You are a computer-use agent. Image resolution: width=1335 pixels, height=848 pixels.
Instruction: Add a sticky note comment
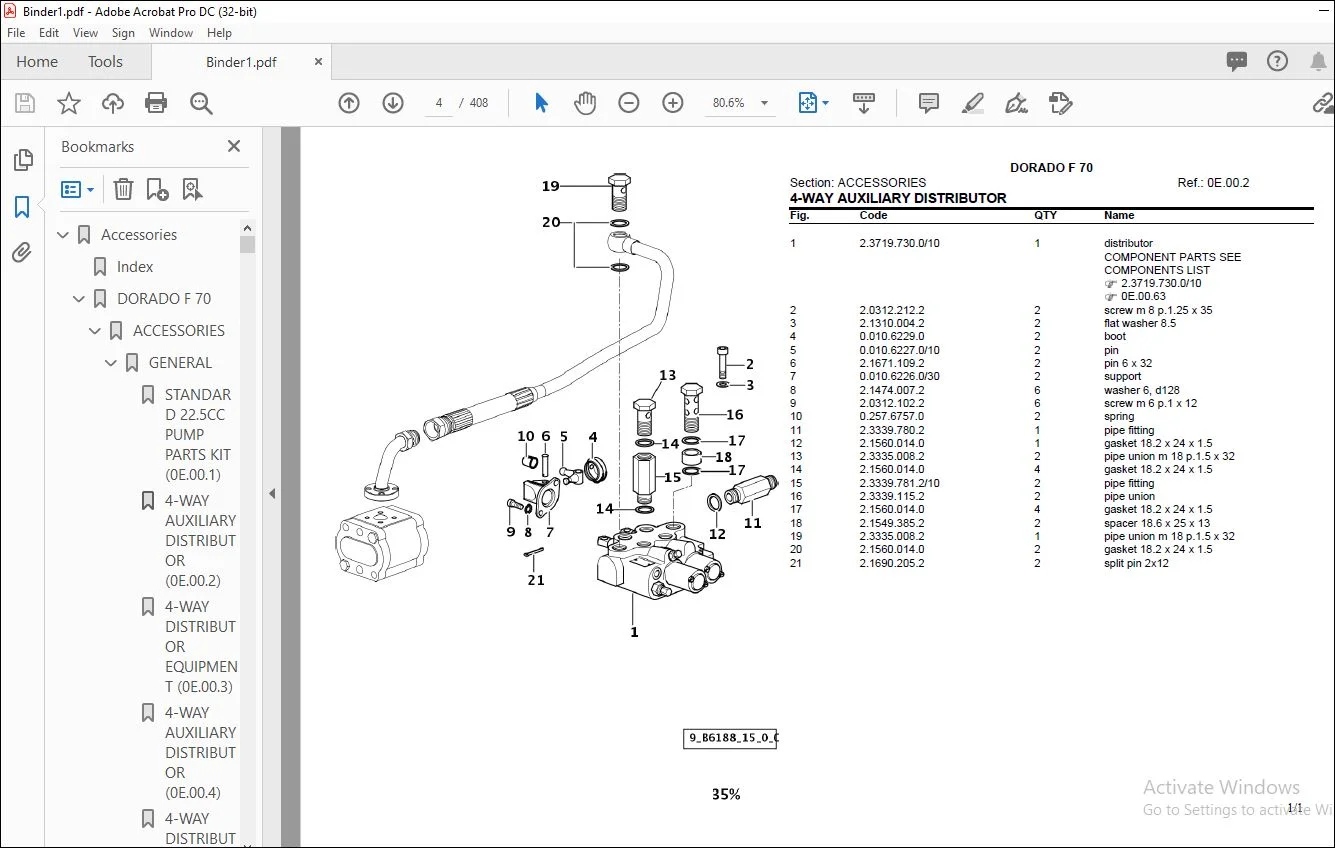[929, 103]
